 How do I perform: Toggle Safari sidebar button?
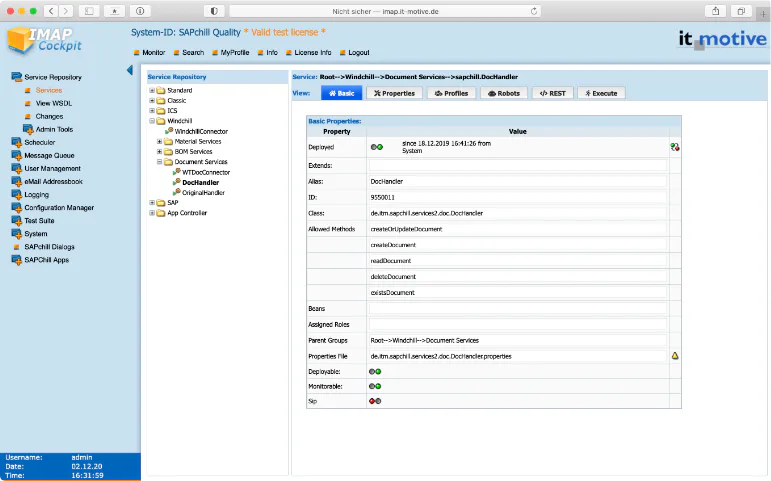pyautogui.click(x=89, y=11)
